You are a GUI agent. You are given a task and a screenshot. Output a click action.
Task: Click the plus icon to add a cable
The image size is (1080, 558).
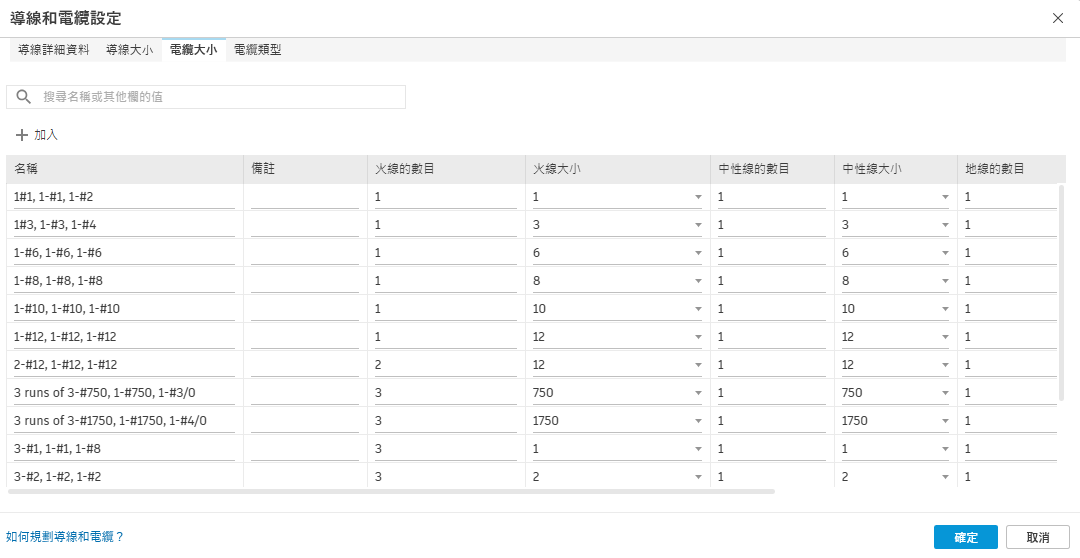[x=22, y=135]
